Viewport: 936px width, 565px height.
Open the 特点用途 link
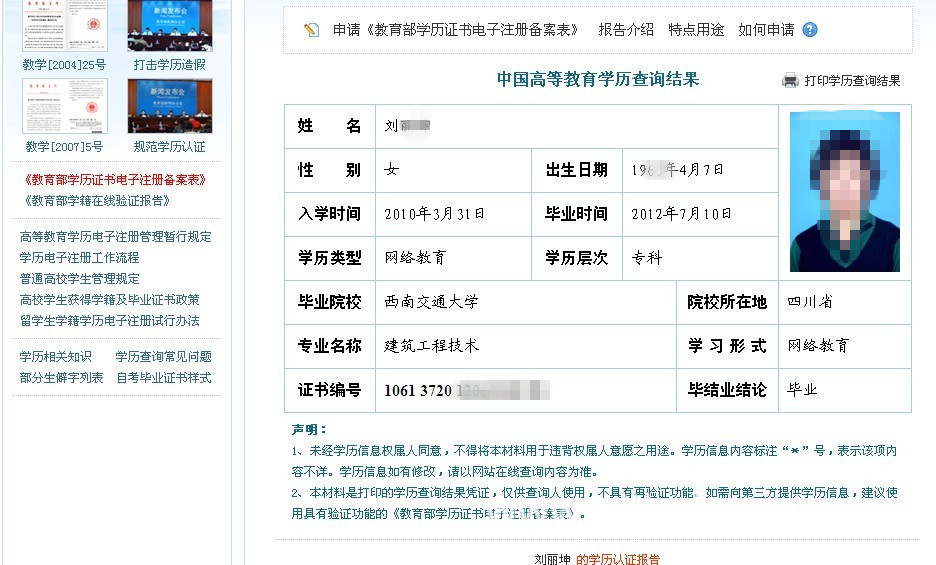click(695, 30)
